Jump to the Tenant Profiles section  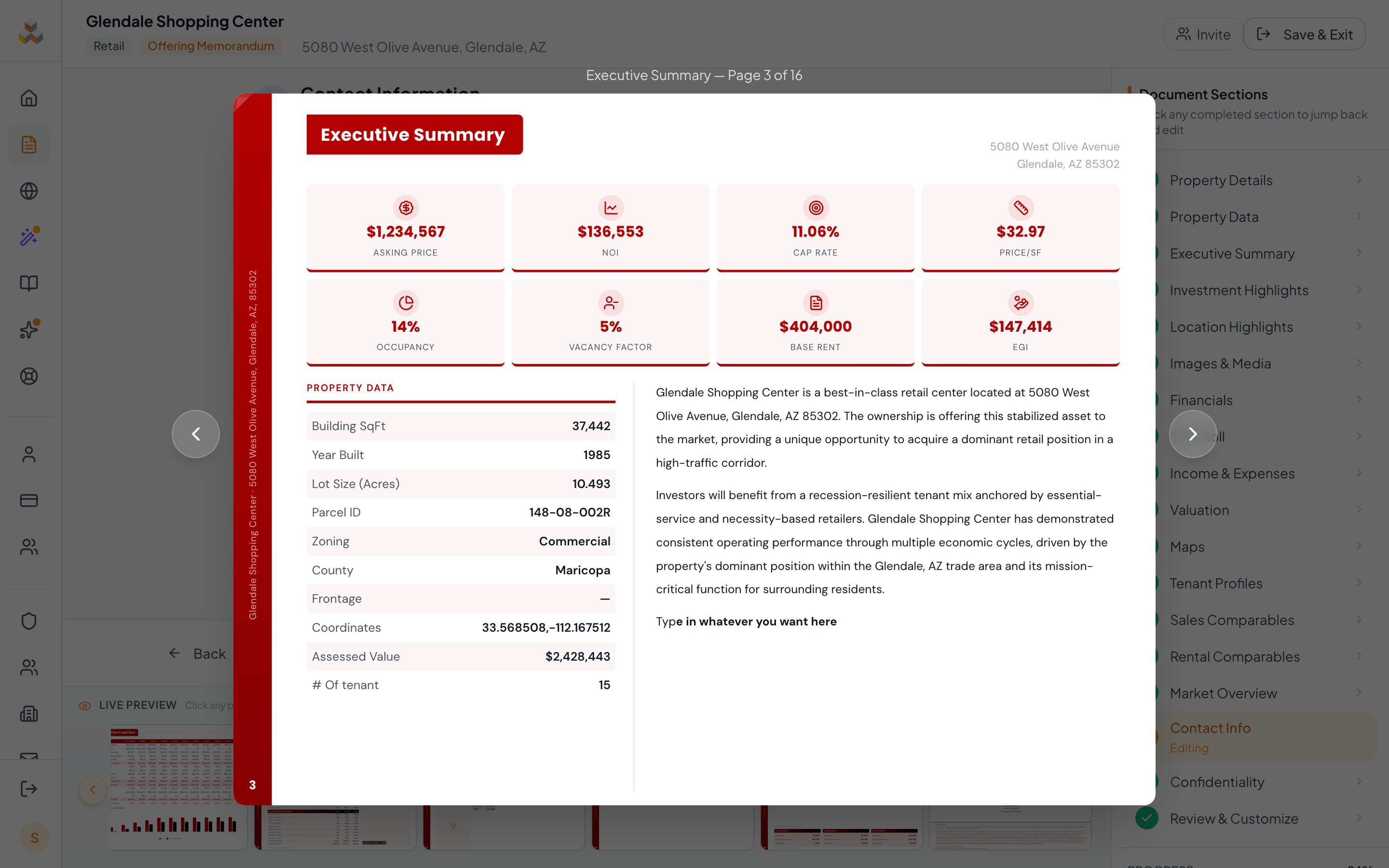(x=1216, y=583)
